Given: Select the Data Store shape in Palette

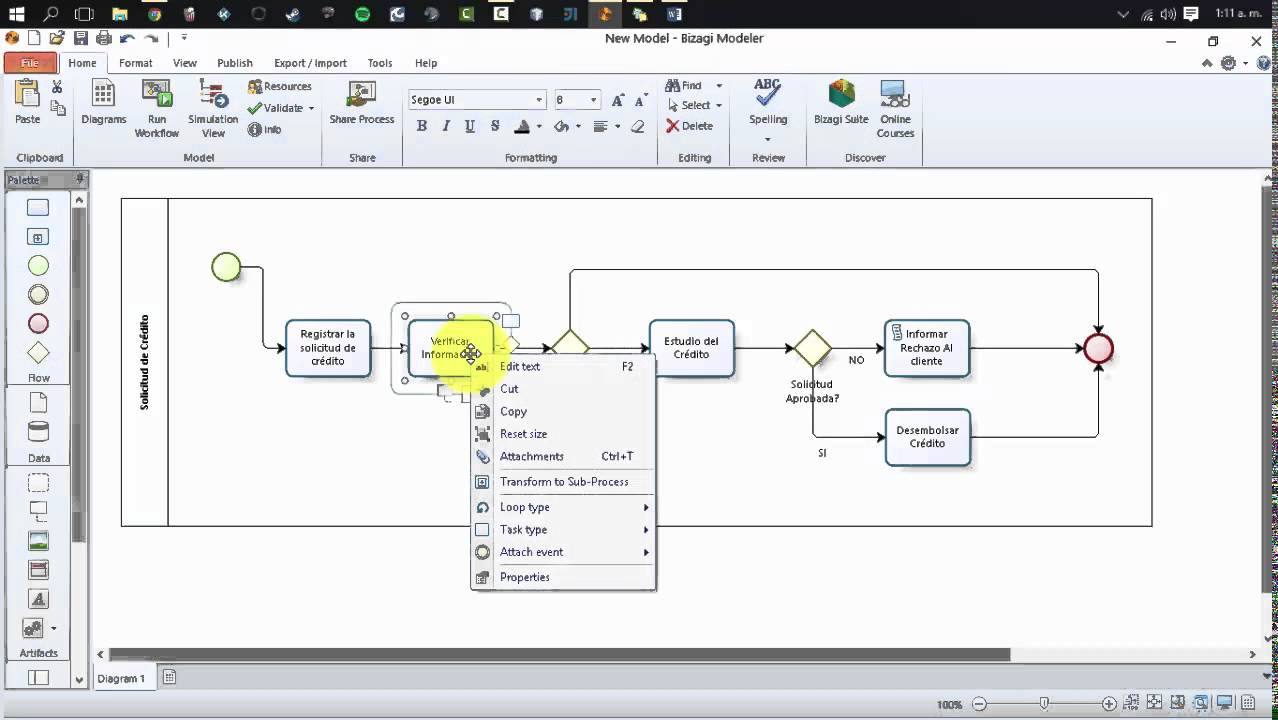Looking at the screenshot, I should click(x=38, y=433).
